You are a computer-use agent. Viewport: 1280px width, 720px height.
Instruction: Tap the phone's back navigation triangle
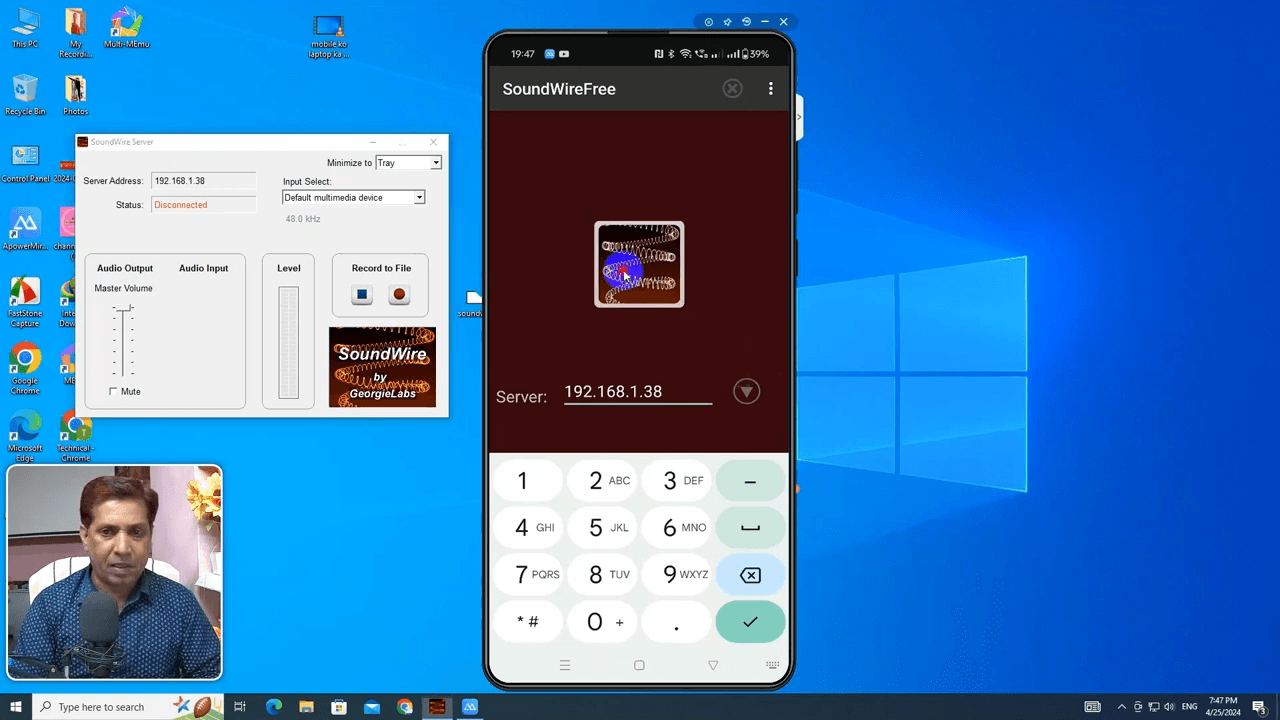click(713, 665)
